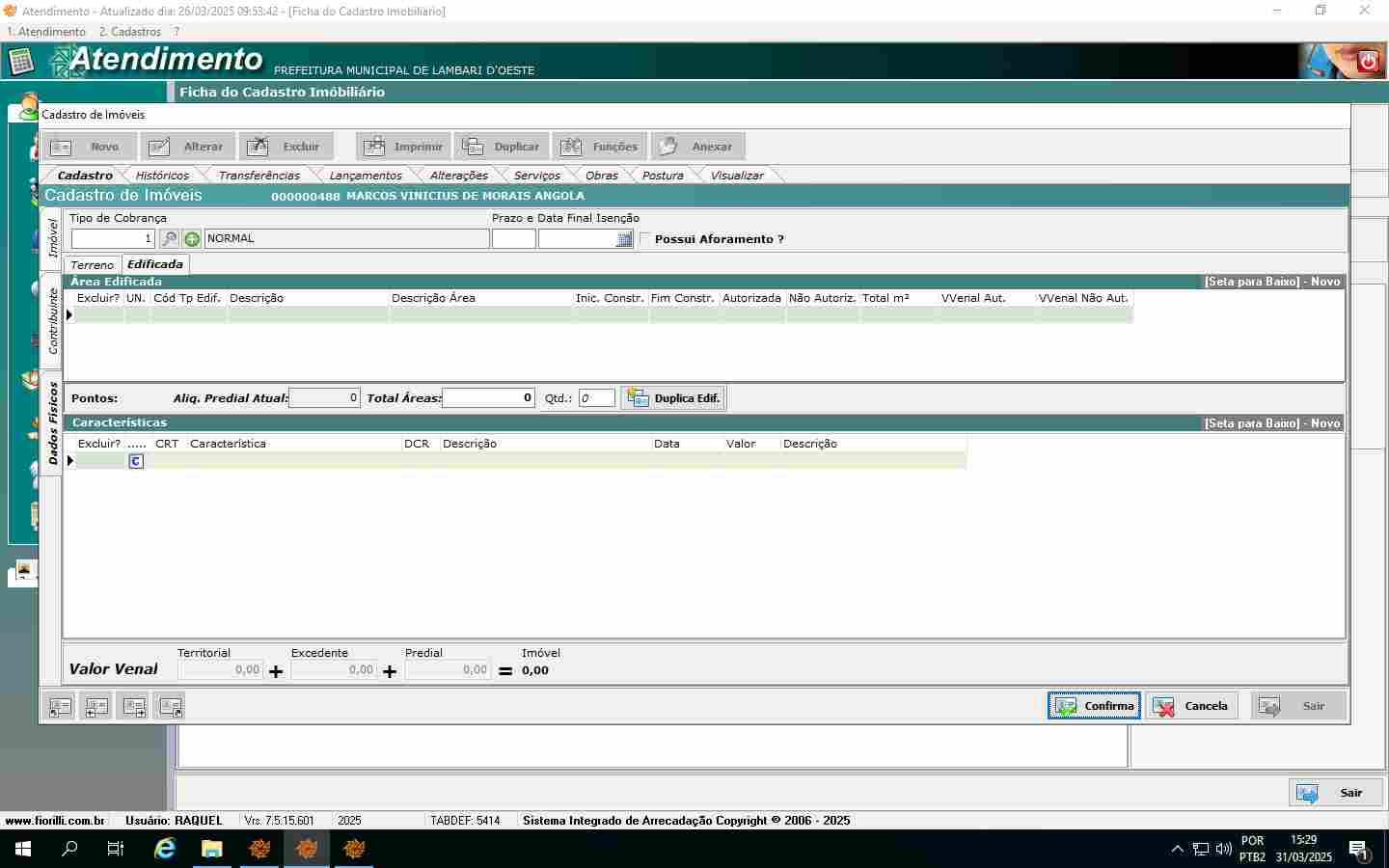
Task: Go to next record navigation icon
Action: pyautogui.click(x=134, y=707)
